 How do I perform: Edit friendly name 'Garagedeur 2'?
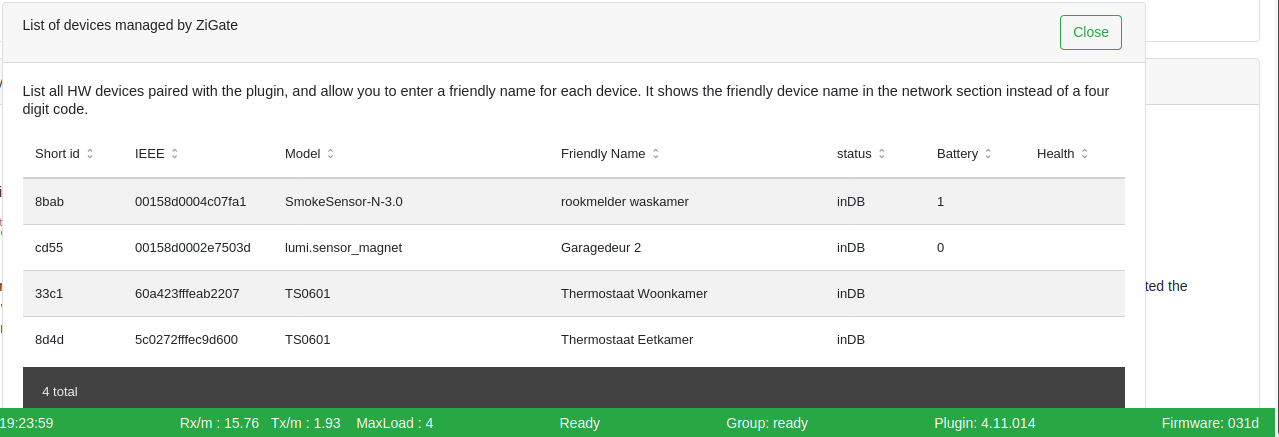[601, 247]
